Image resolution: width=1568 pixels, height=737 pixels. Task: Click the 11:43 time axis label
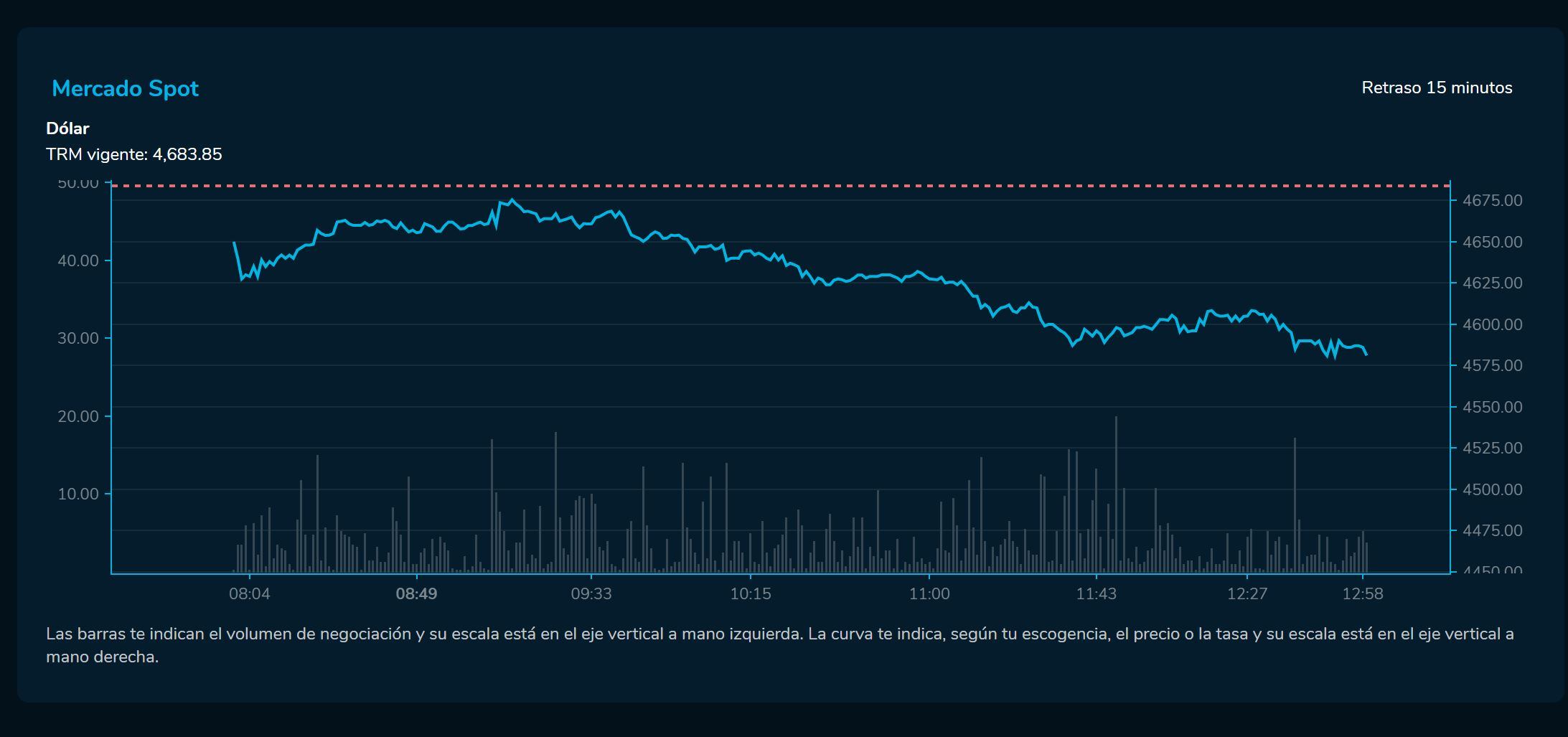(x=1096, y=594)
